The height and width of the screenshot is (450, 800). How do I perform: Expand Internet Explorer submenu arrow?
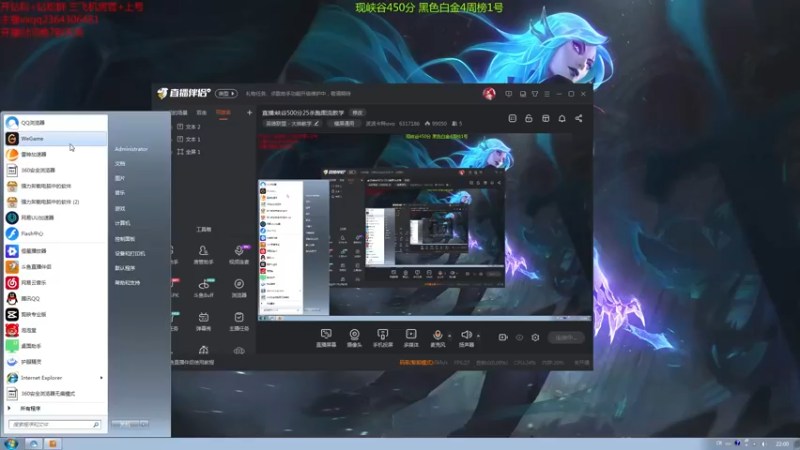tap(101, 378)
